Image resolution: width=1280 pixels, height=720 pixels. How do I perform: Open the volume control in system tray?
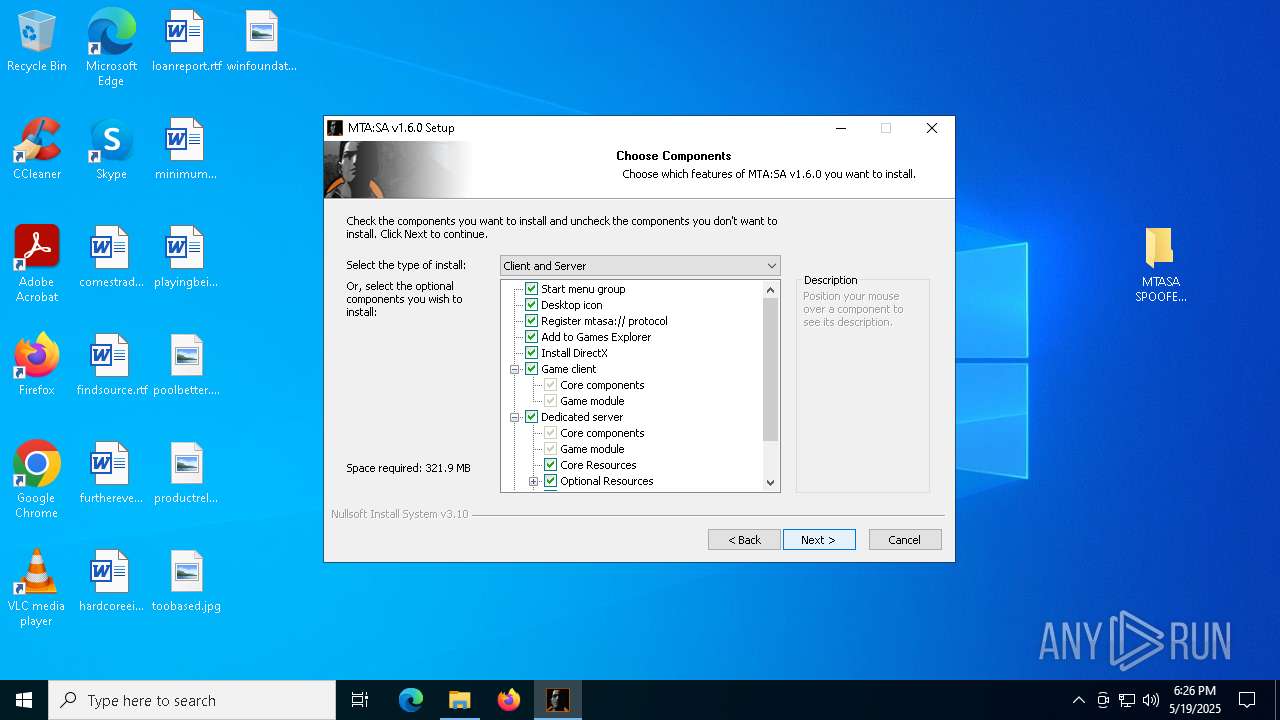point(1150,700)
